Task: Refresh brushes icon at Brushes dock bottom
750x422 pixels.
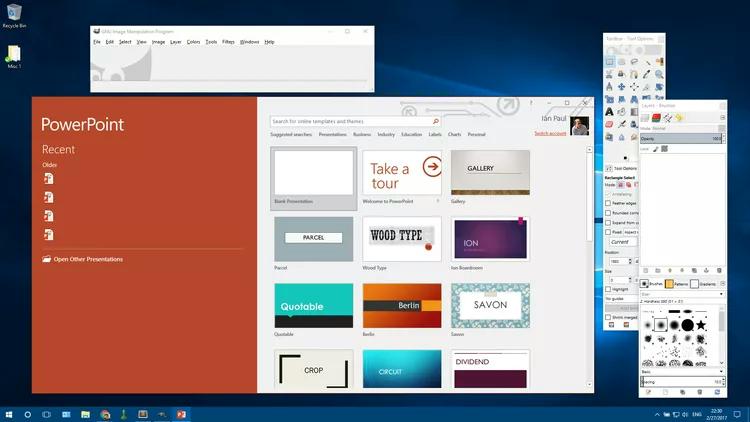Action: 717,392
